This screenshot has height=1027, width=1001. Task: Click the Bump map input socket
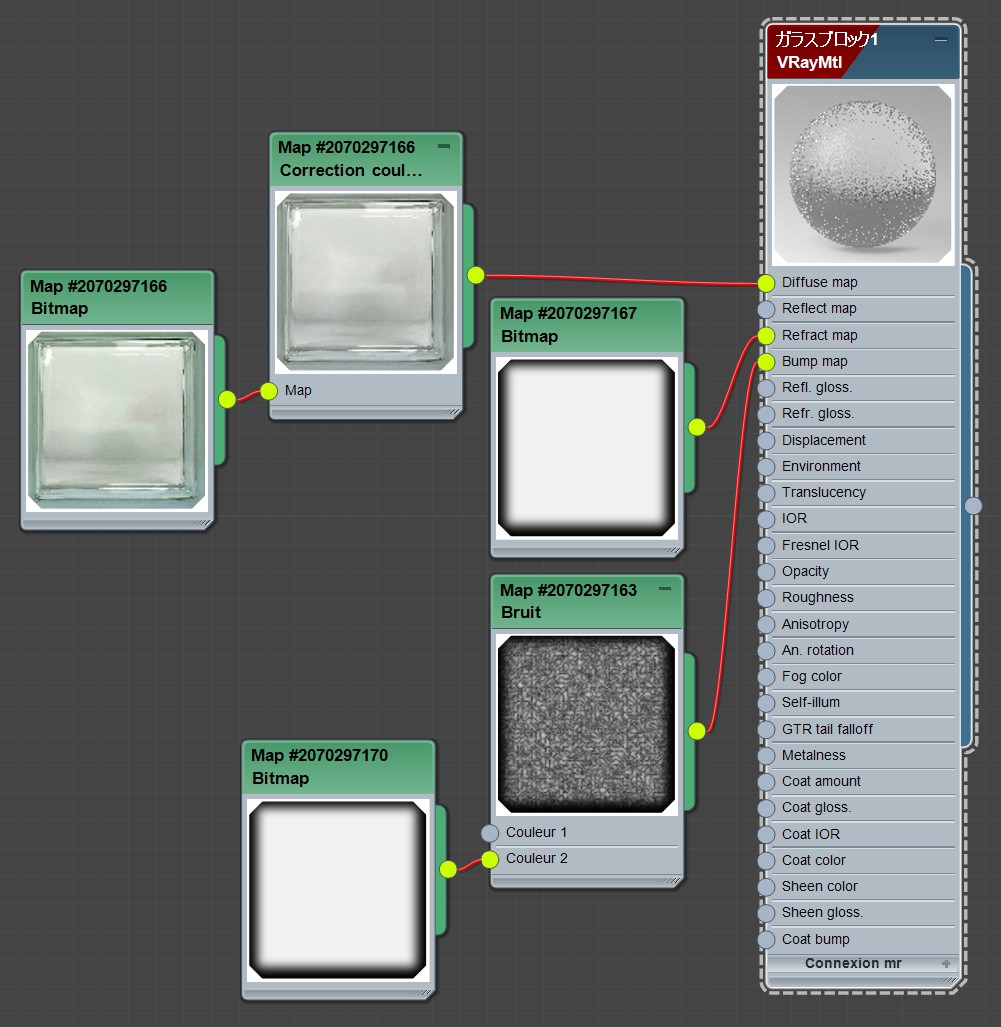pyautogui.click(x=766, y=361)
